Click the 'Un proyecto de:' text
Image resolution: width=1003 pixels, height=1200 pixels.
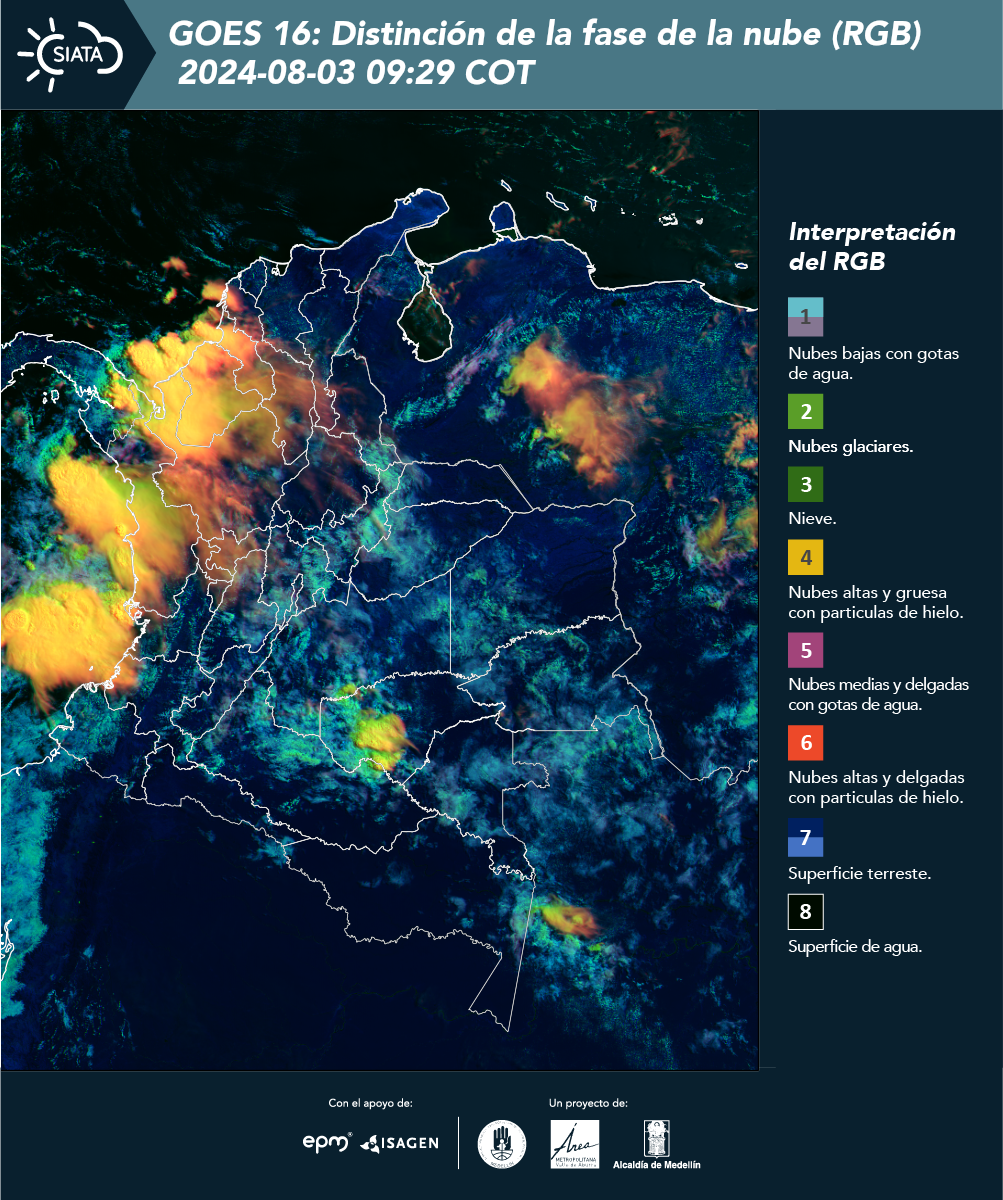tap(588, 1103)
